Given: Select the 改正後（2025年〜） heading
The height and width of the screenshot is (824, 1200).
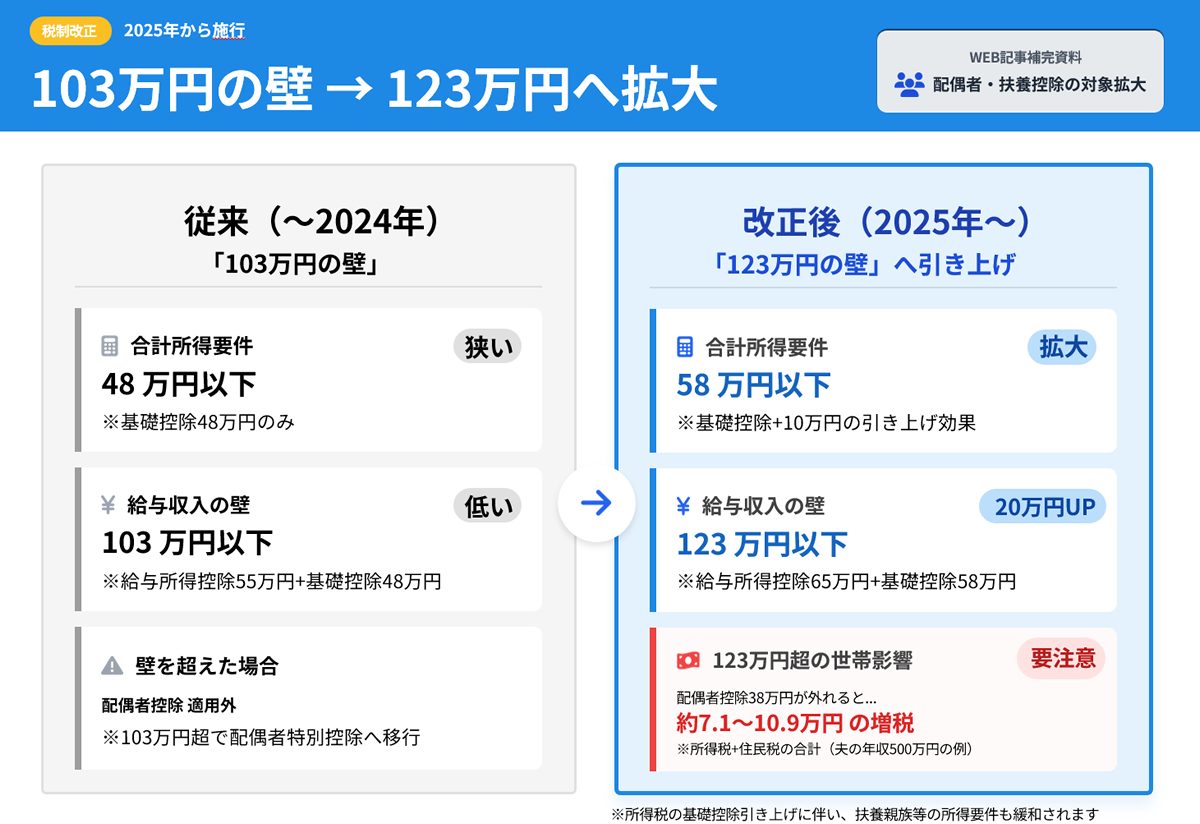Looking at the screenshot, I should pos(883,222).
